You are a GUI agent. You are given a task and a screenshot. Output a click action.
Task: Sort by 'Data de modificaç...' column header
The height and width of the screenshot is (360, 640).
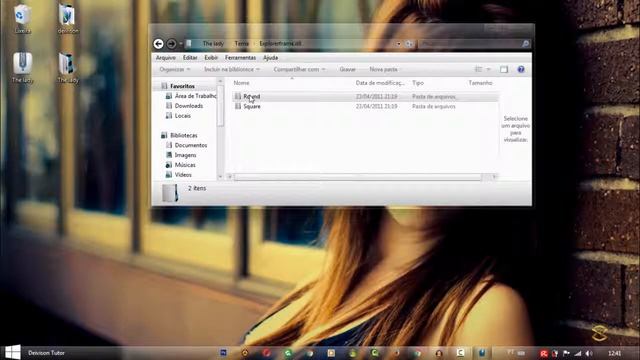coord(380,83)
